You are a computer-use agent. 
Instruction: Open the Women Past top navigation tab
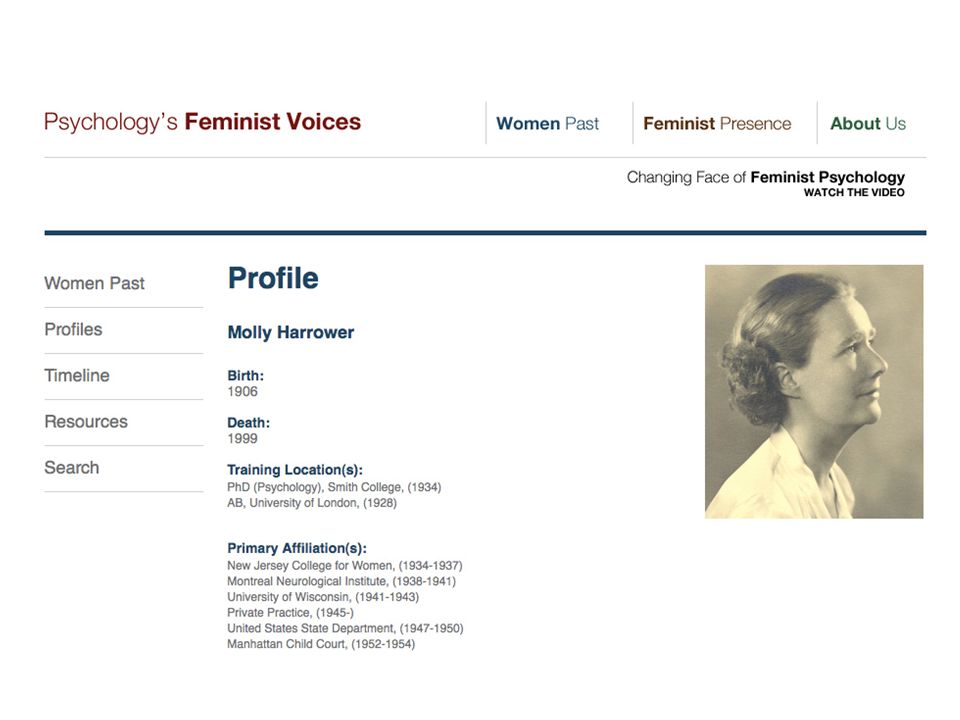[547, 124]
